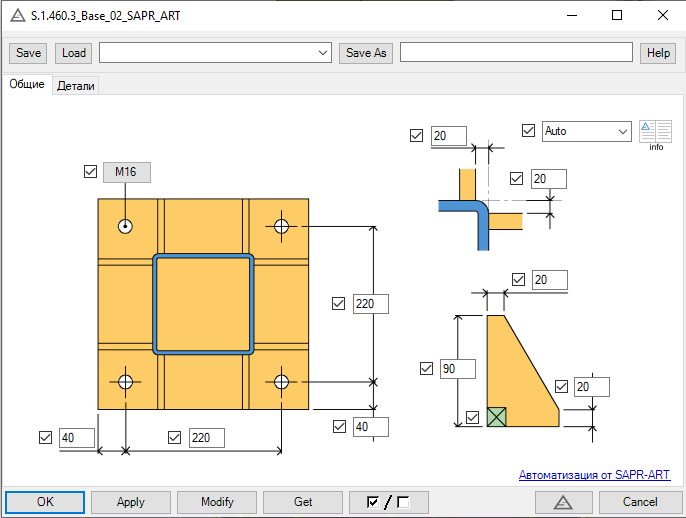Expand the saved settings dropdown next to Load
Image resolution: width=686 pixels, height=518 pixels.
coord(215,53)
